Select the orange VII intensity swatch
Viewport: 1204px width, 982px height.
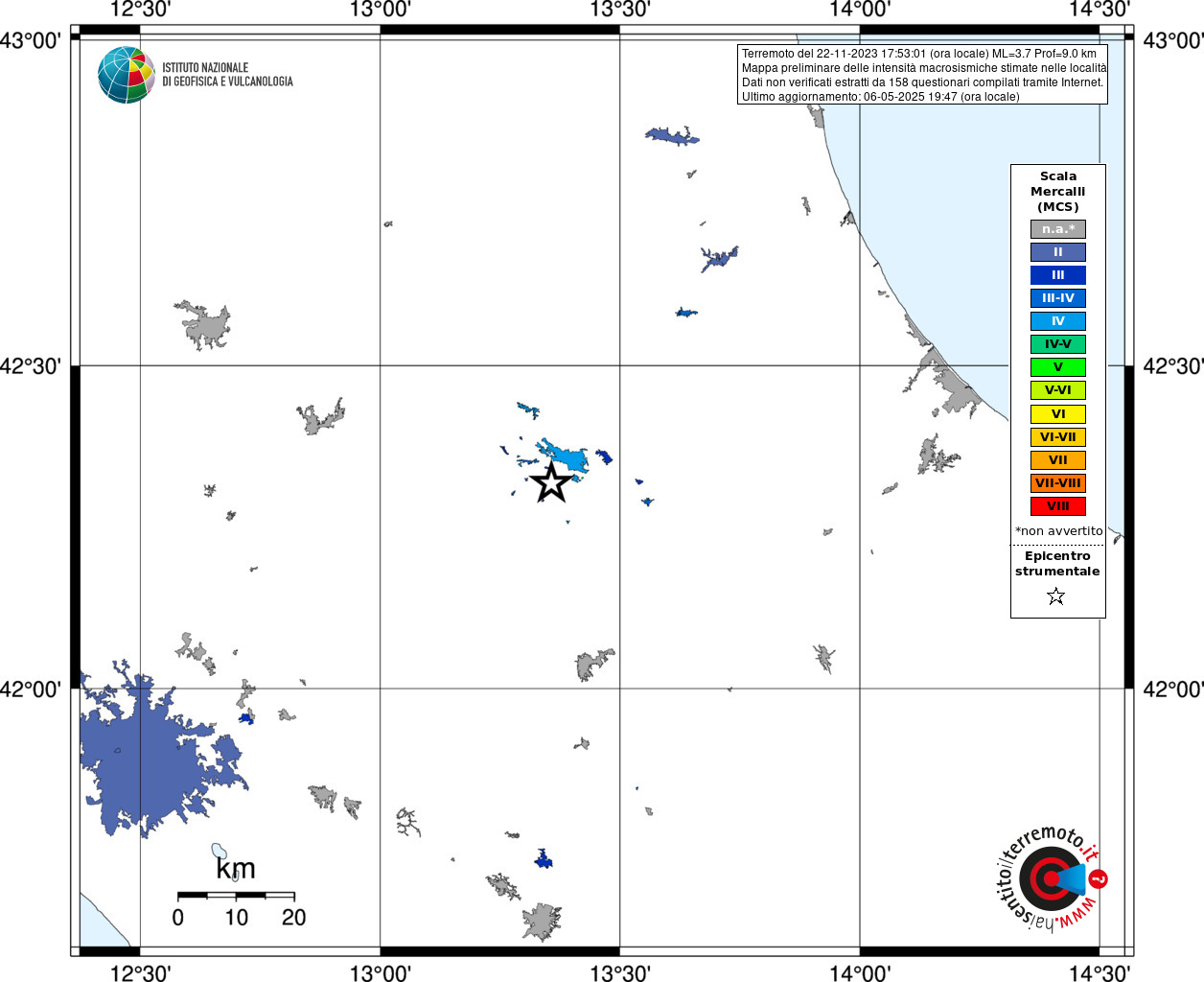point(1058,460)
